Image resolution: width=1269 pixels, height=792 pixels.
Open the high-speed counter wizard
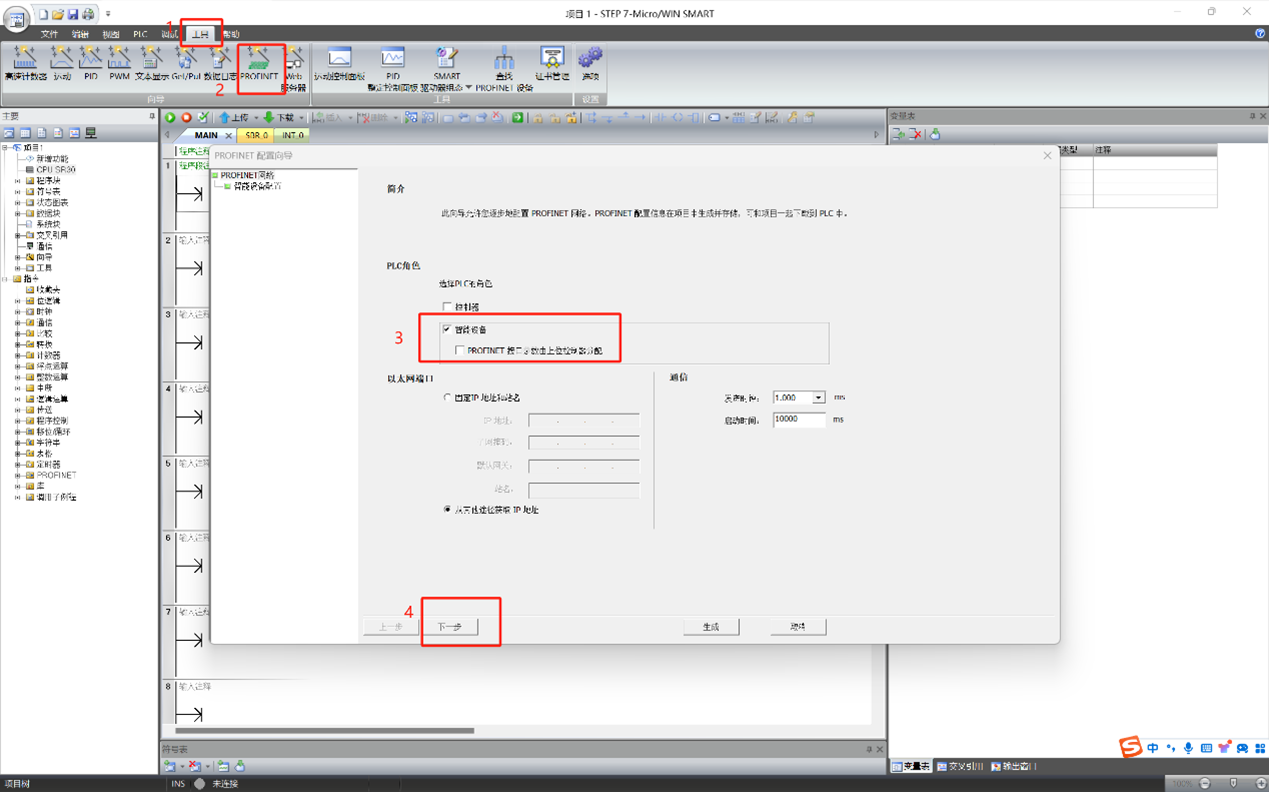pyautogui.click(x=25, y=64)
